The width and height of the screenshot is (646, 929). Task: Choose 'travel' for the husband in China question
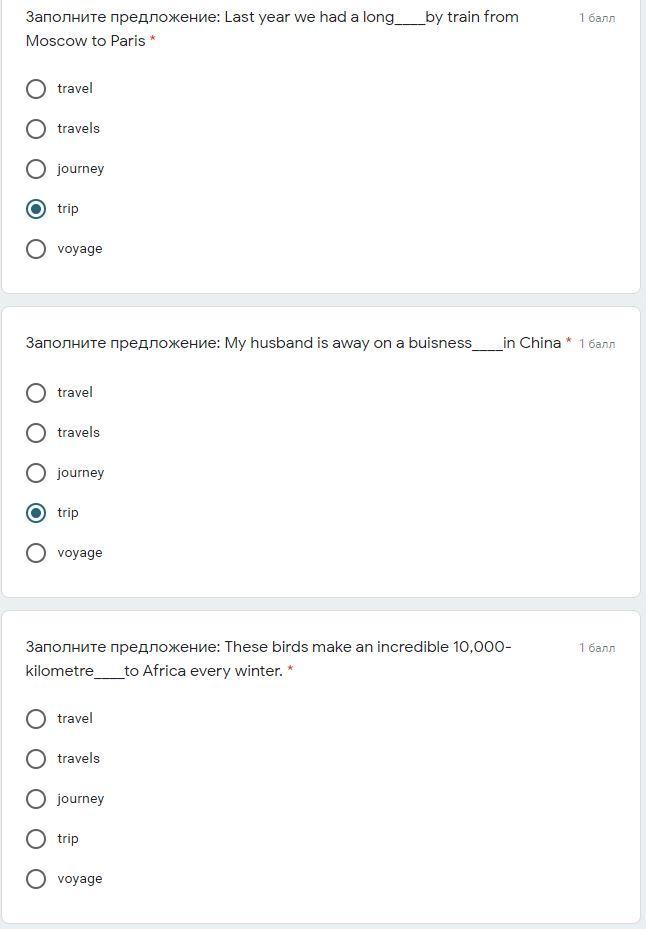pyautogui.click(x=36, y=393)
